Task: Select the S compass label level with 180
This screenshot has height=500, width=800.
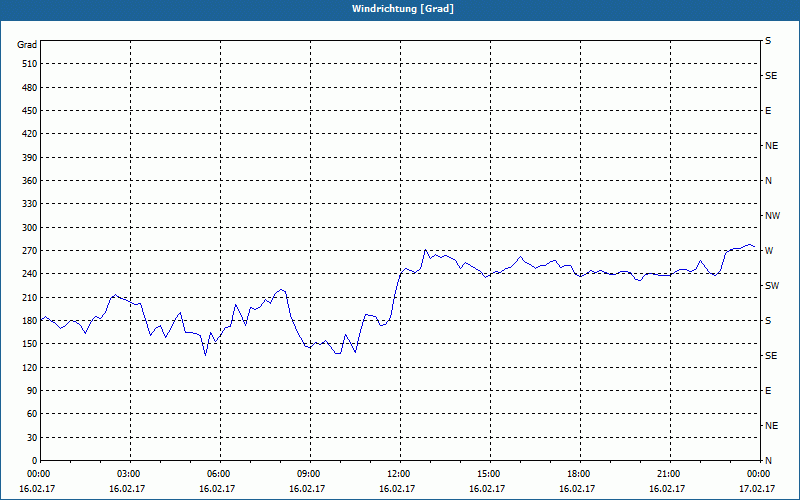Action: (768, 321)
